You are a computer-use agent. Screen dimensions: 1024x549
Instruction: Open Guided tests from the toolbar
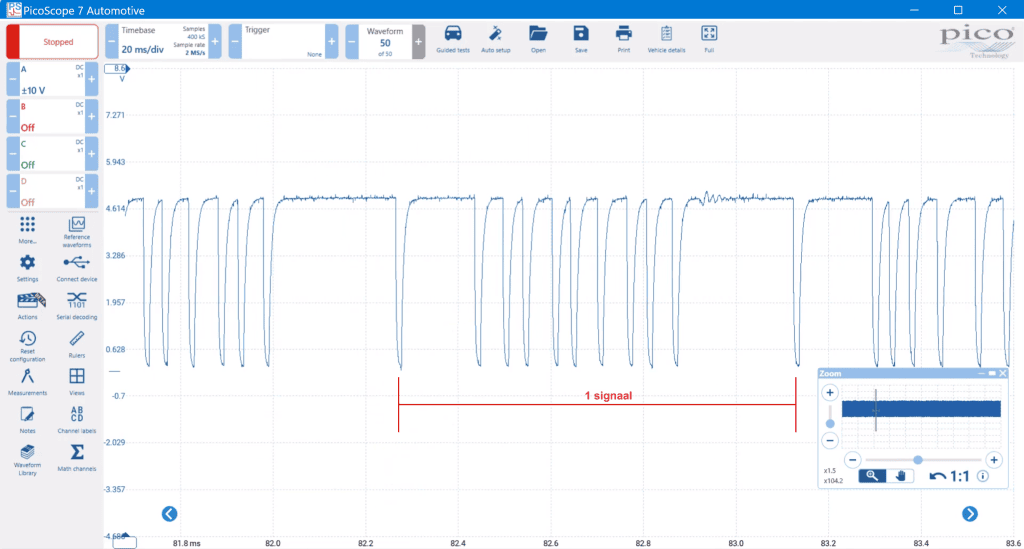pyautogui.click(x=453, y=37)
